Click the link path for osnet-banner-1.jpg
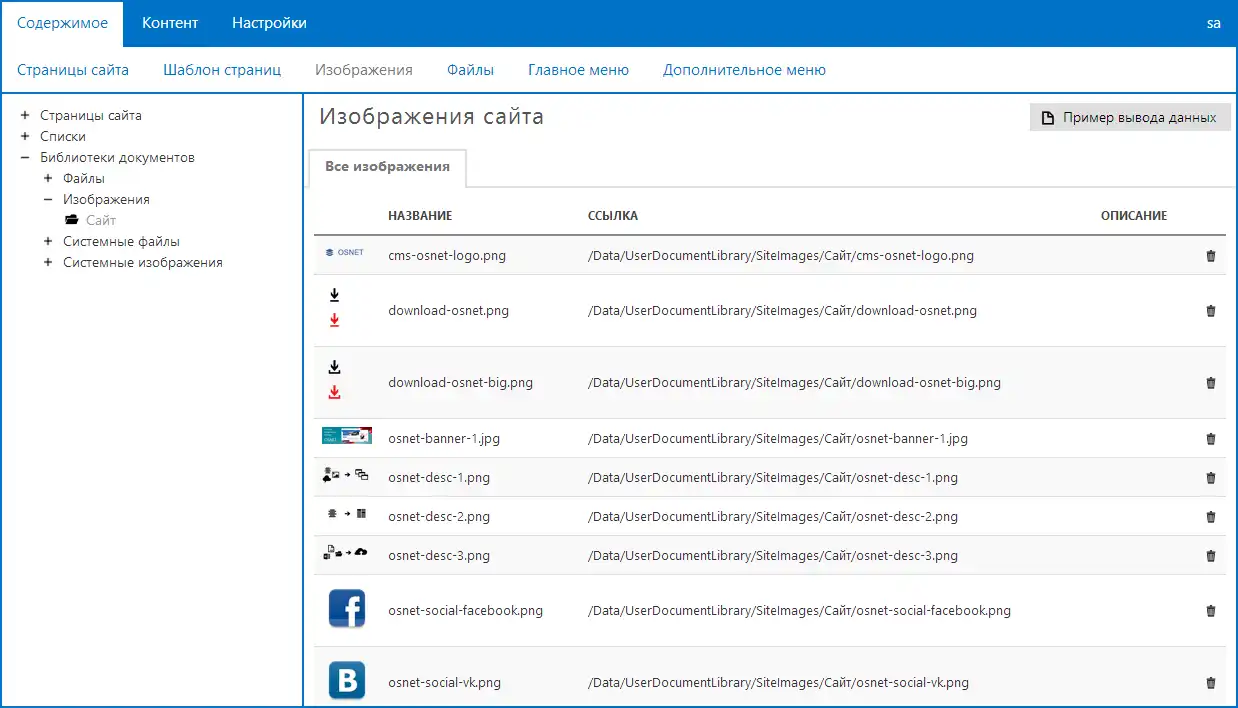 778,439
